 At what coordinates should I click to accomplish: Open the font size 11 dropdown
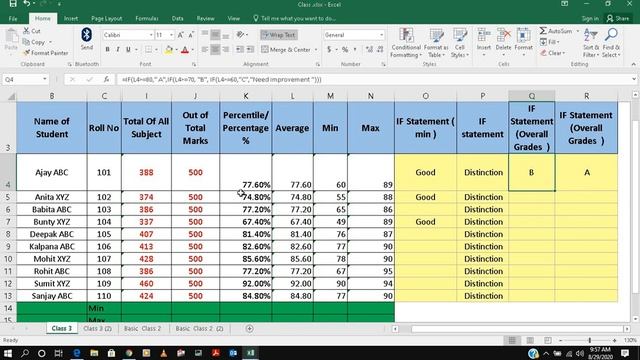(171, 35)
